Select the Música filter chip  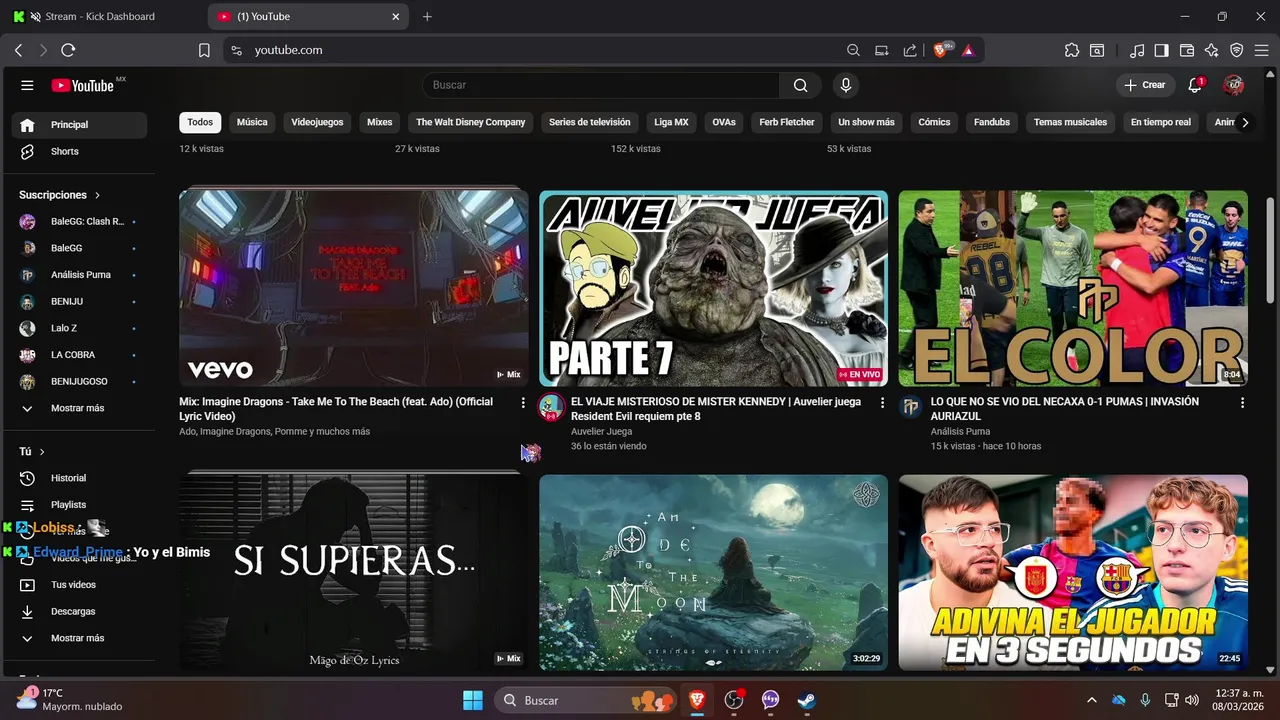(252, 122)
